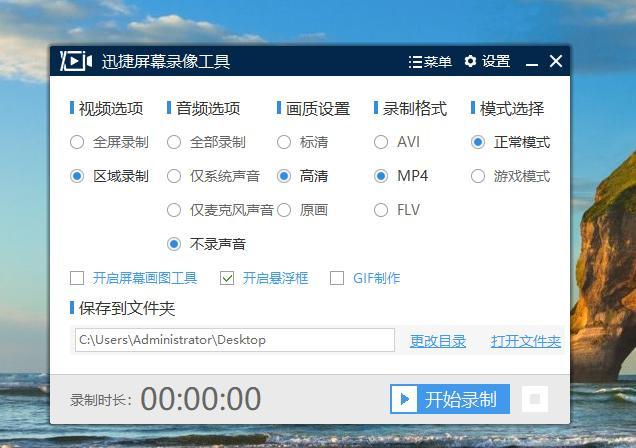Click the 音频选项 section heading

[208, 109]
